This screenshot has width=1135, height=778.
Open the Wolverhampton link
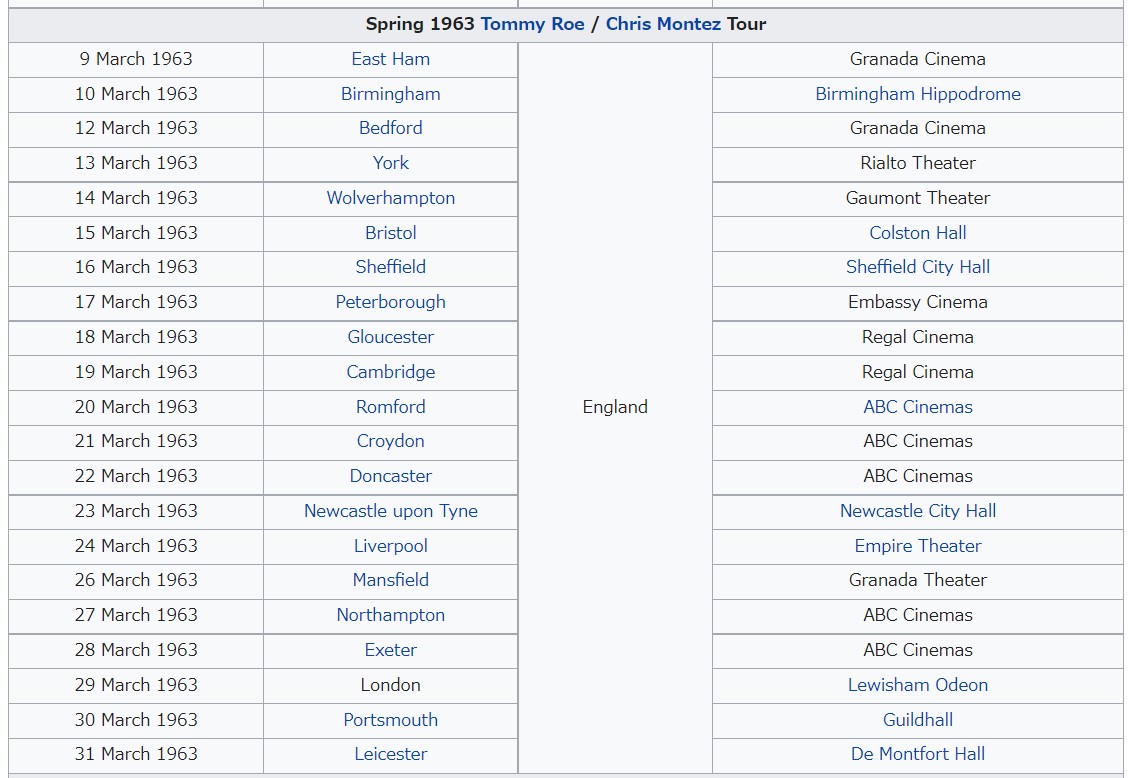[391, 198]
